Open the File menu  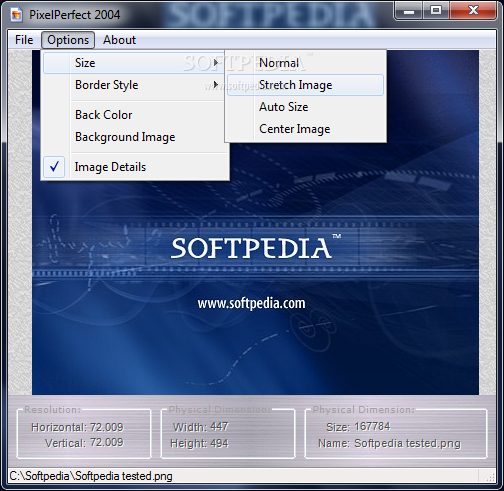24,40
